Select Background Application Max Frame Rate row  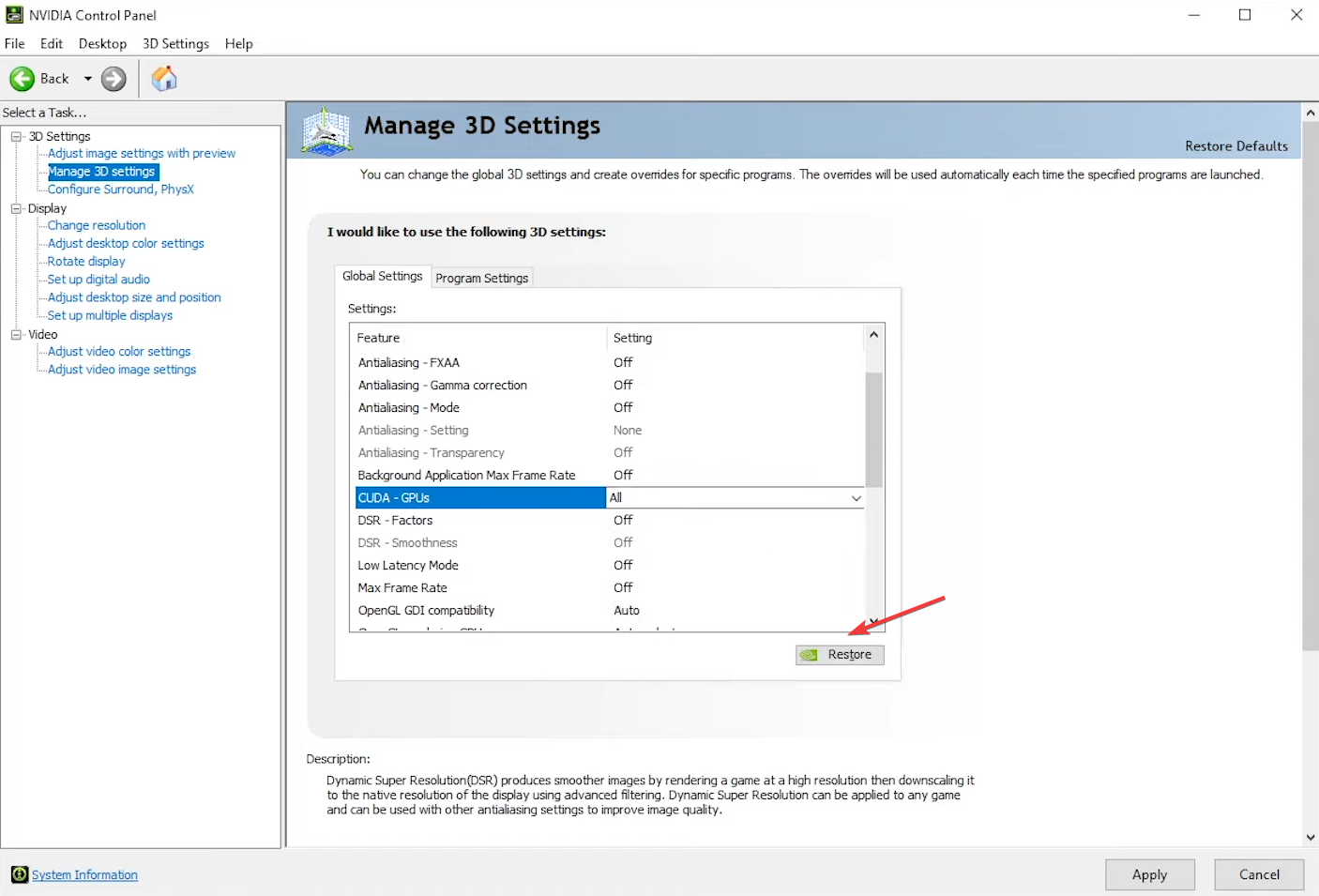(609, 476)
